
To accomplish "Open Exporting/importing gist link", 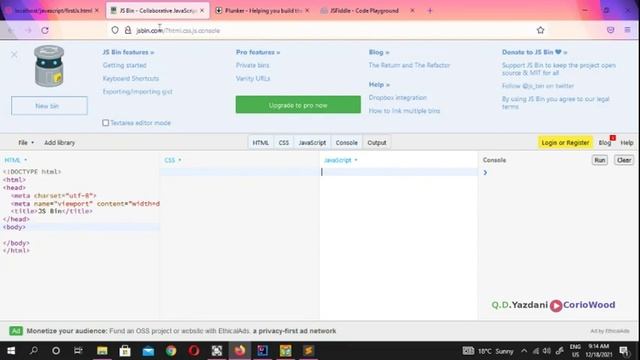I will coord(138,91).
